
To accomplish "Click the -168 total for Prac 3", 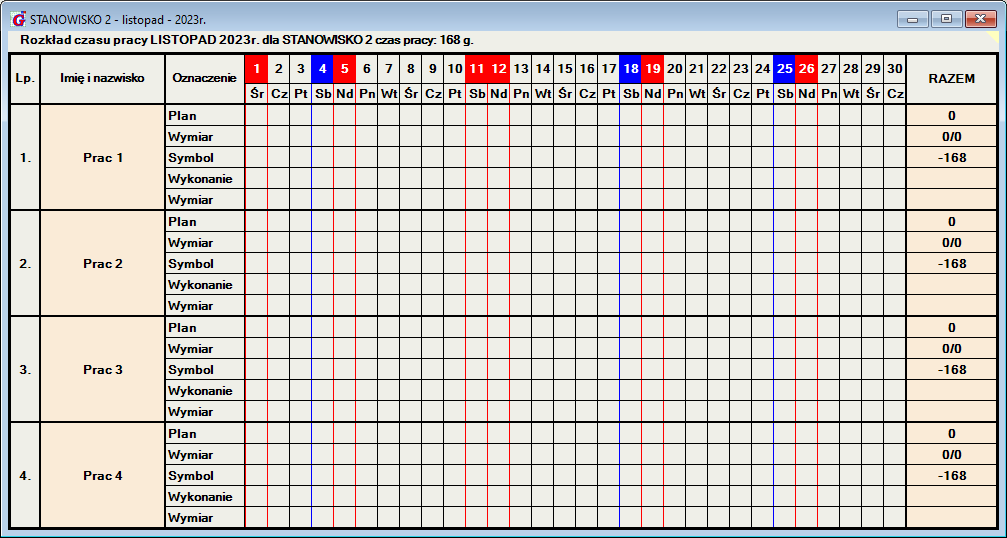I will [951, 370].
